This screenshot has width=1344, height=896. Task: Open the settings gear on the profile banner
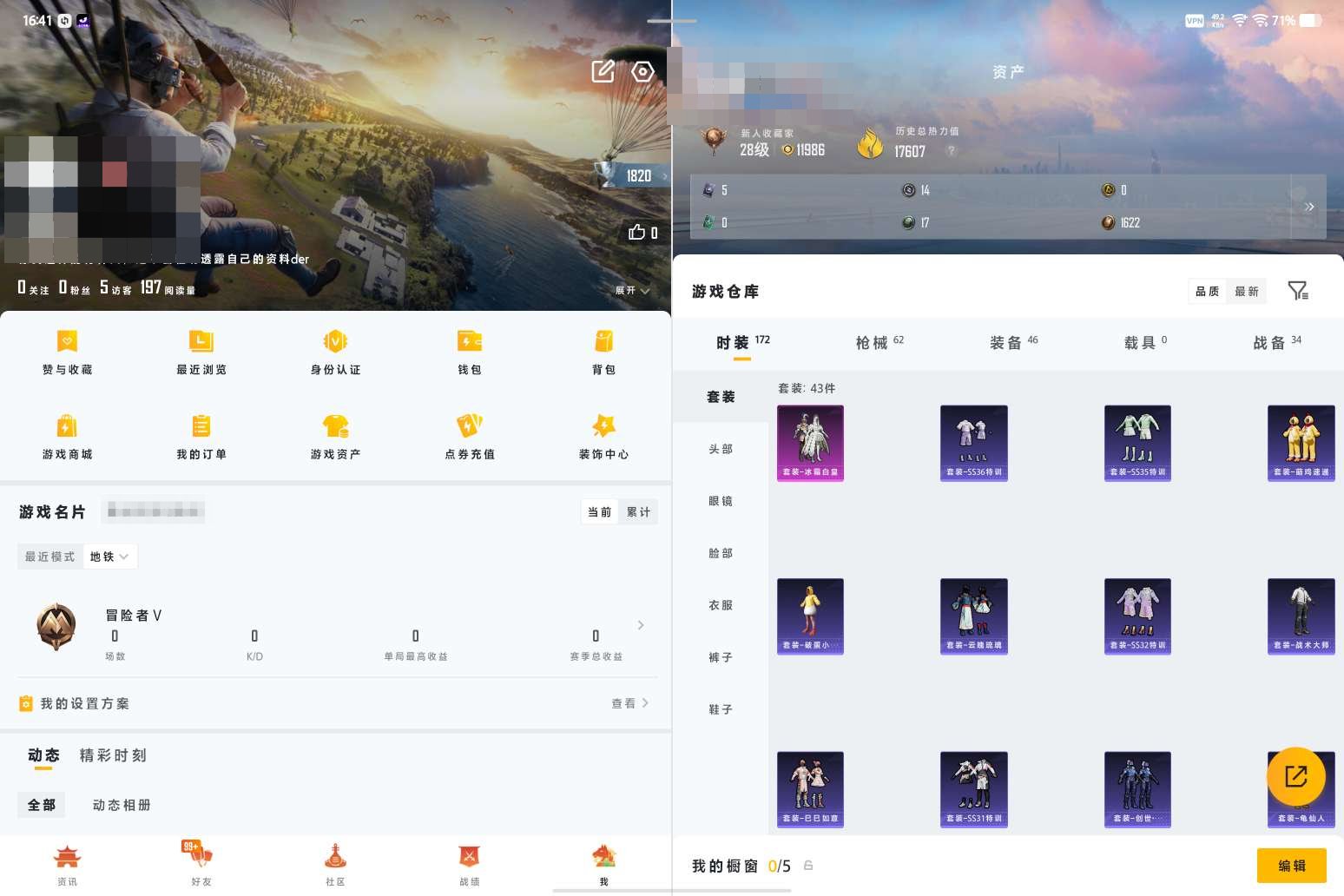(642, 71)
